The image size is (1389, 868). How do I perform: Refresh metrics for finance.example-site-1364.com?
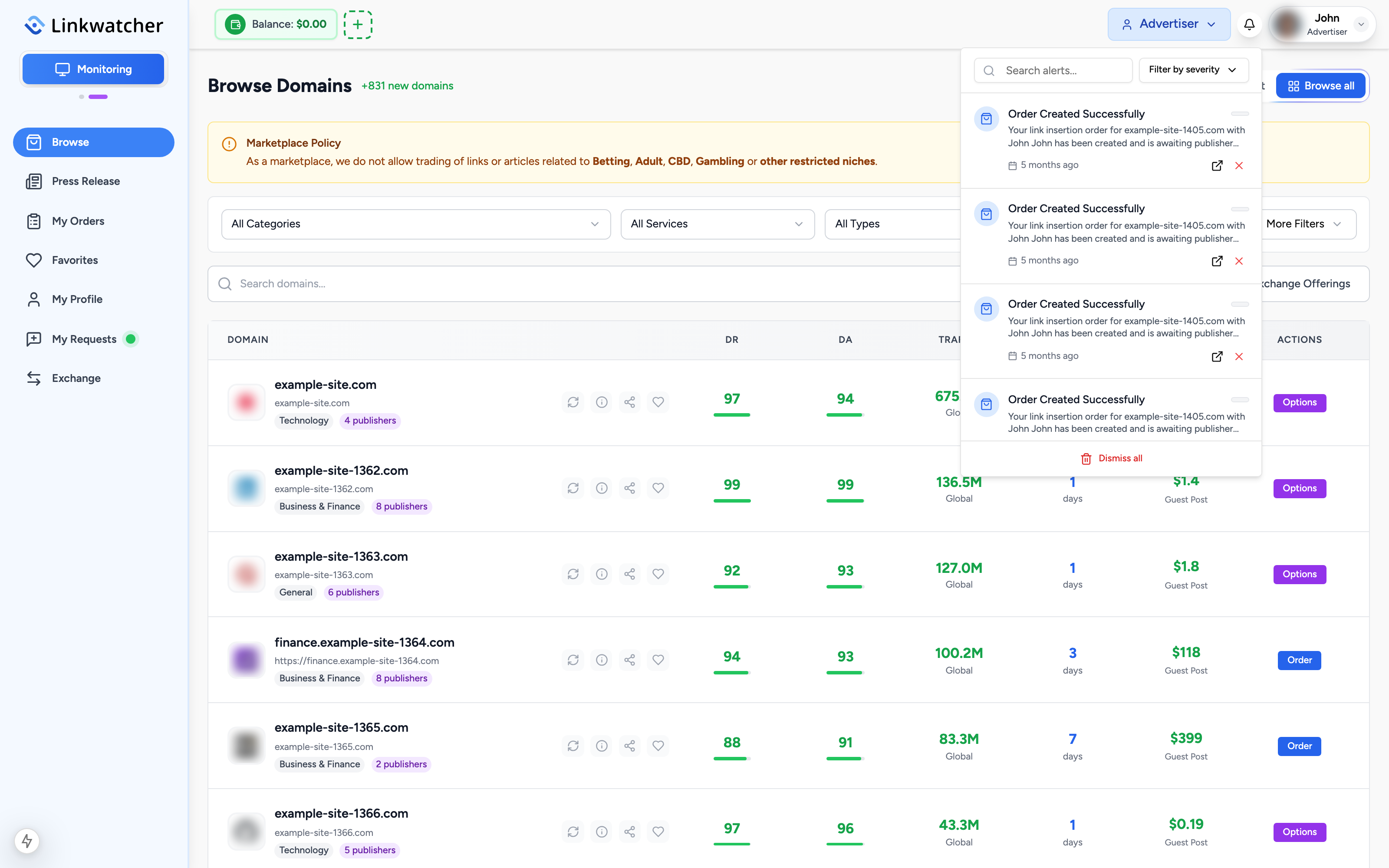573,660
